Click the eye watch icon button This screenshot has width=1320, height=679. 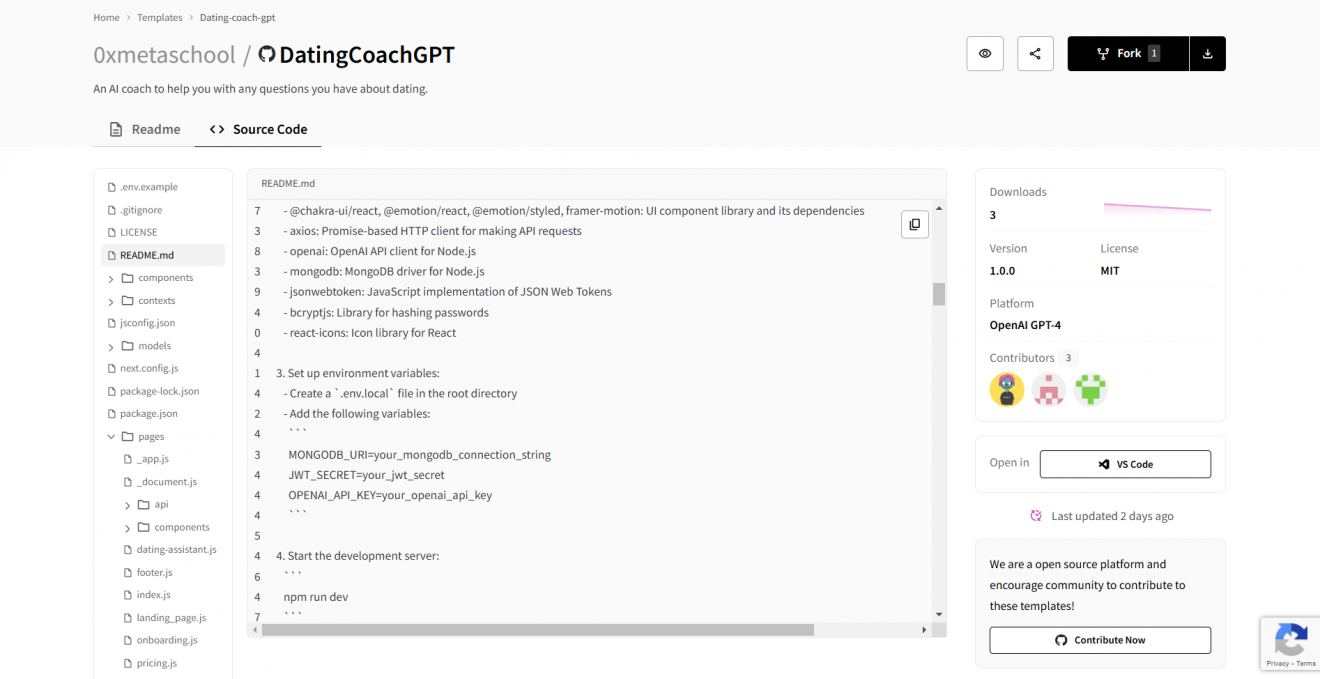[985, 54]
